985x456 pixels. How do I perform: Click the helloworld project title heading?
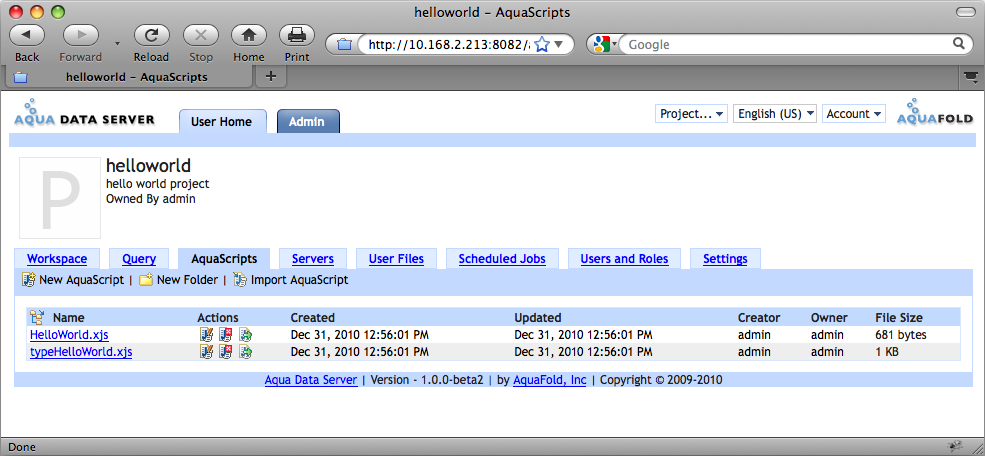coord(148,166)
